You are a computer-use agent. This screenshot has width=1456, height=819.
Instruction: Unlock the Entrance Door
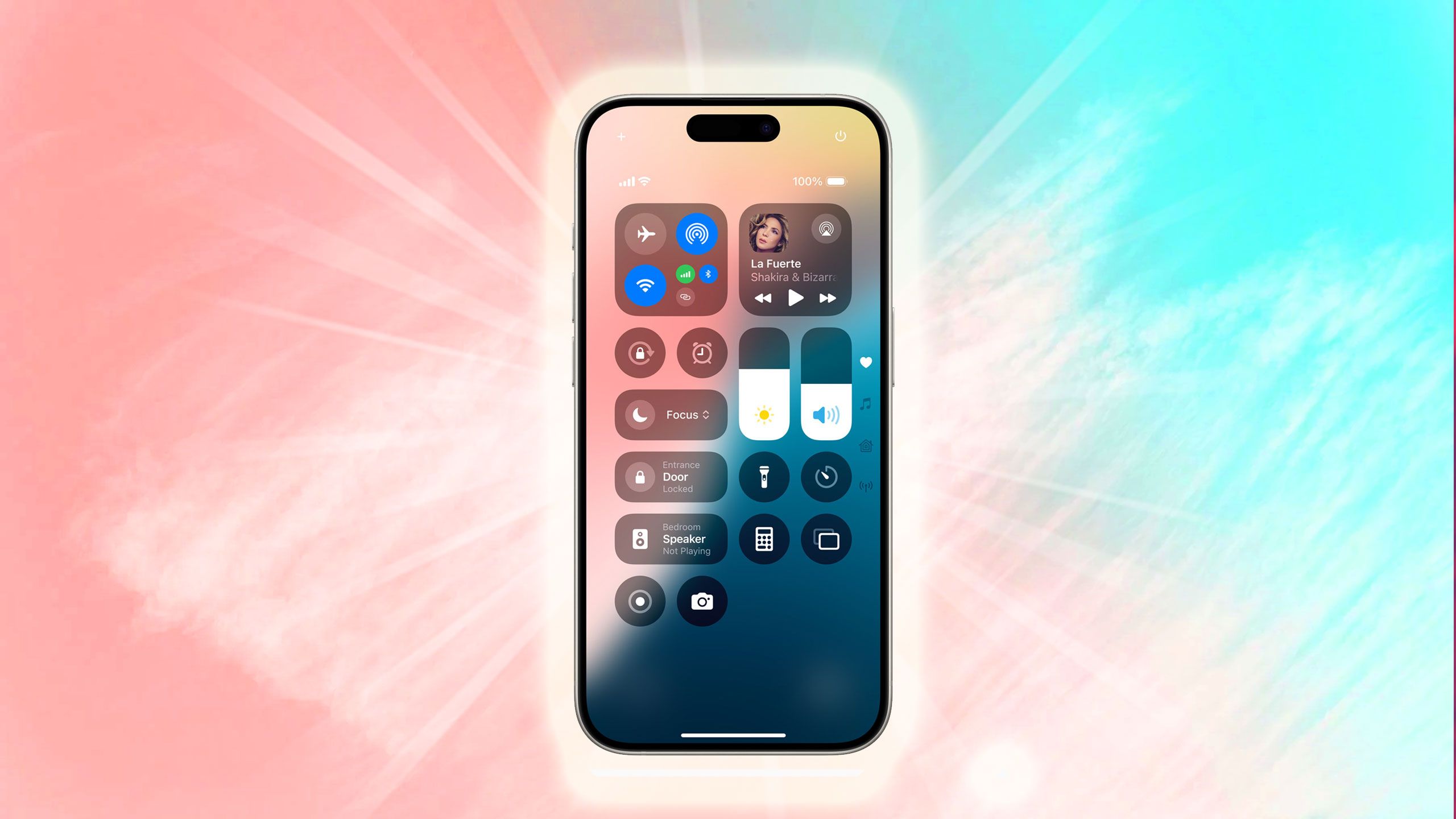click(x=671, y=476)
